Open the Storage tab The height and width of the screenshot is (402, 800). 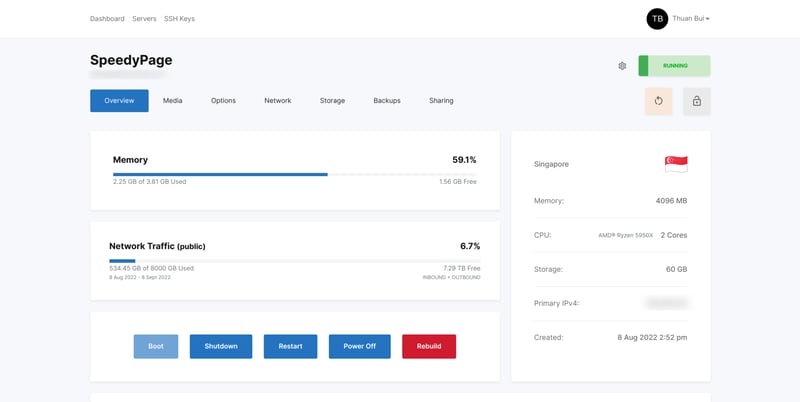pyautogui.click(x=332, y=101)
